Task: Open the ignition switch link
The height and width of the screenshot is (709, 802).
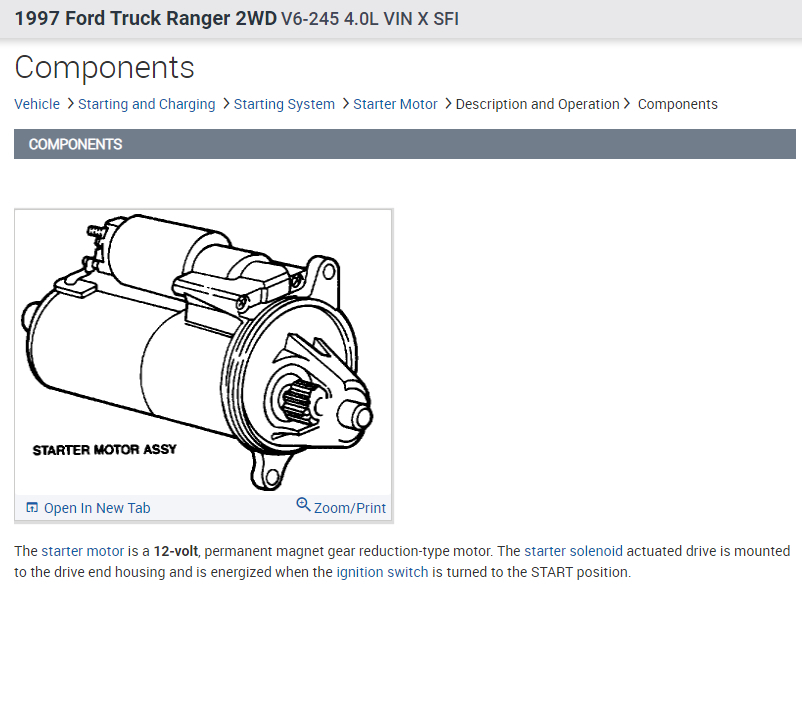Action: (x=382, y=572)
